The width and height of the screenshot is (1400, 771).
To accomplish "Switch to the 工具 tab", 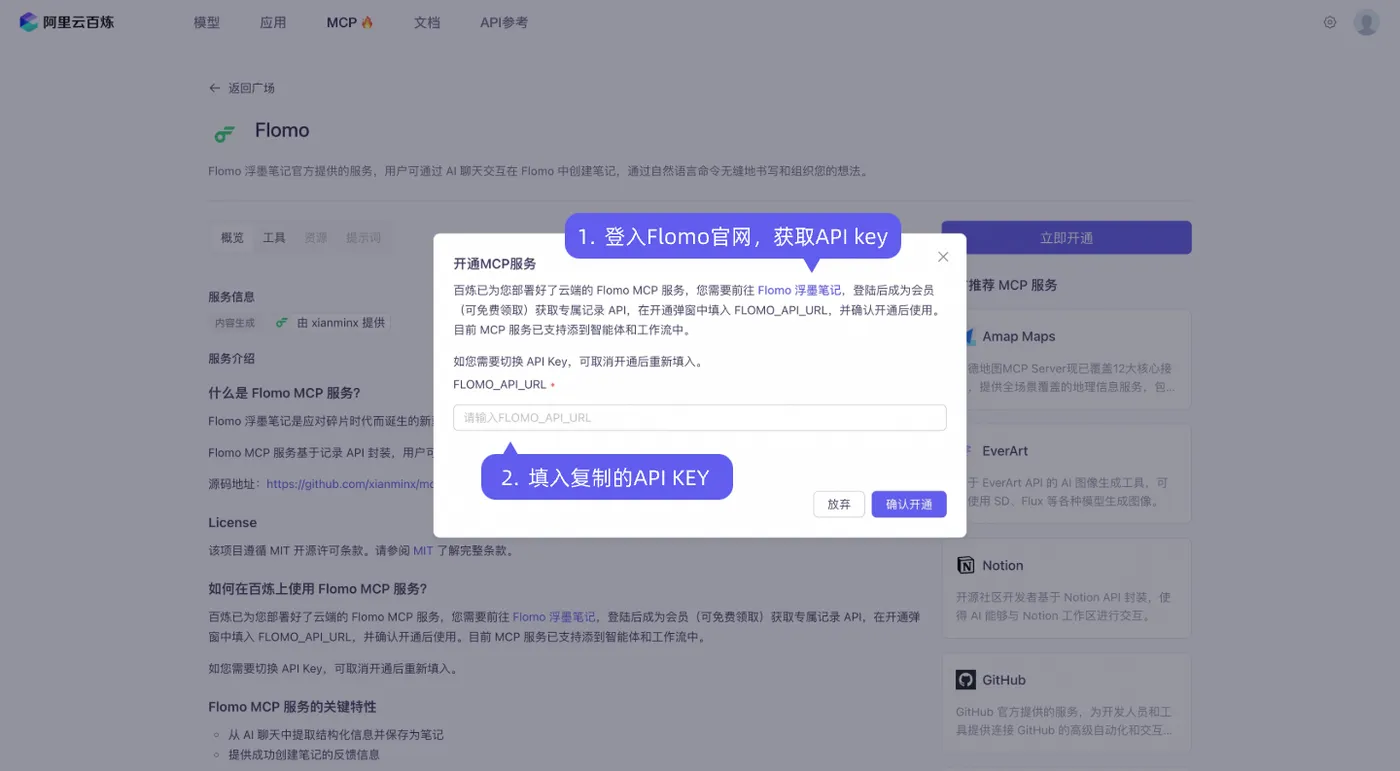I will 274,238.
